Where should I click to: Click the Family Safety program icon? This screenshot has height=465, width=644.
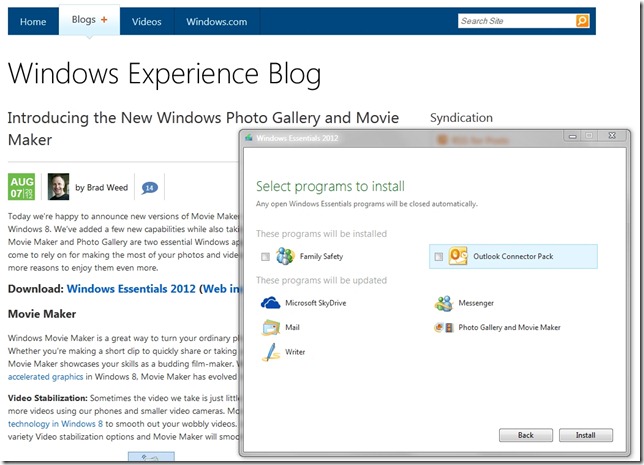tap(285, 257)
